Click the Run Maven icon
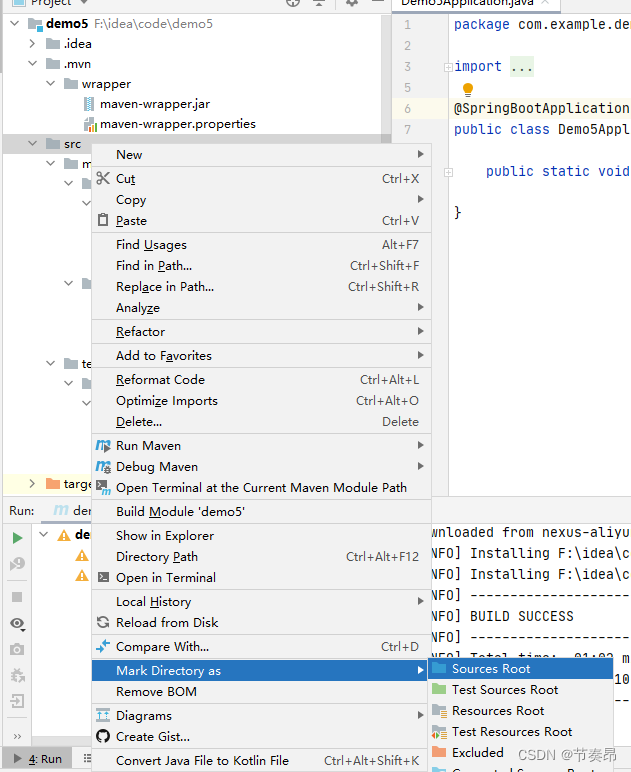Image resolution: width=631 pixels, height=772 pixels. 103,446
